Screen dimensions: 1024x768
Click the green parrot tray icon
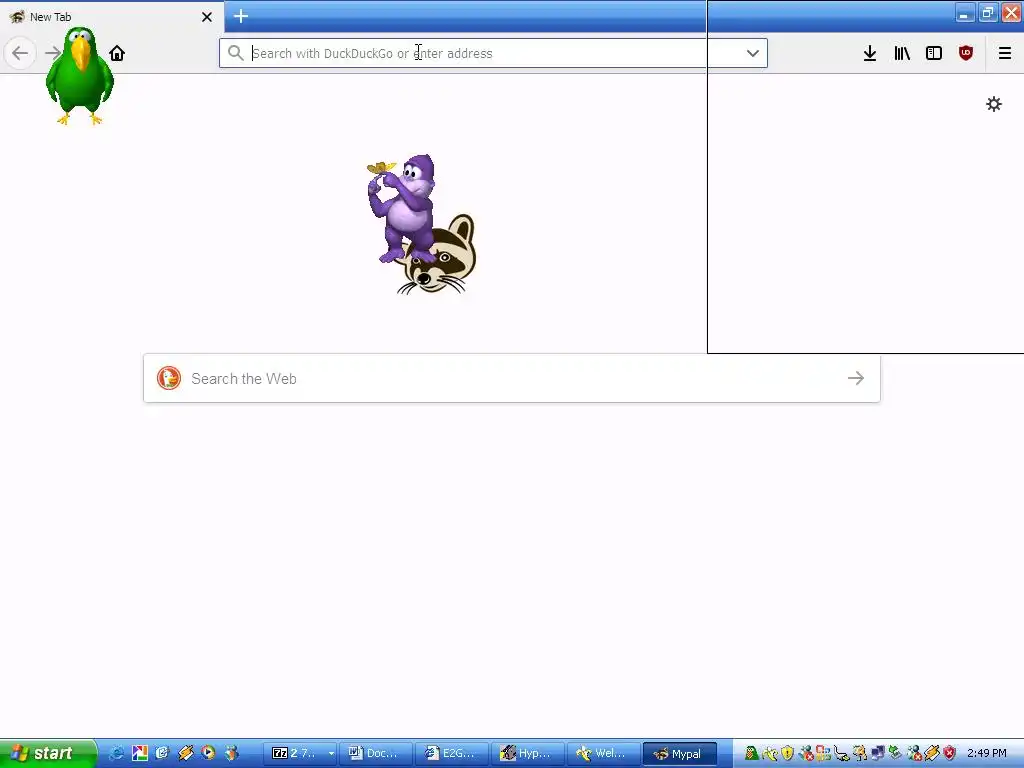coord(752,754)
